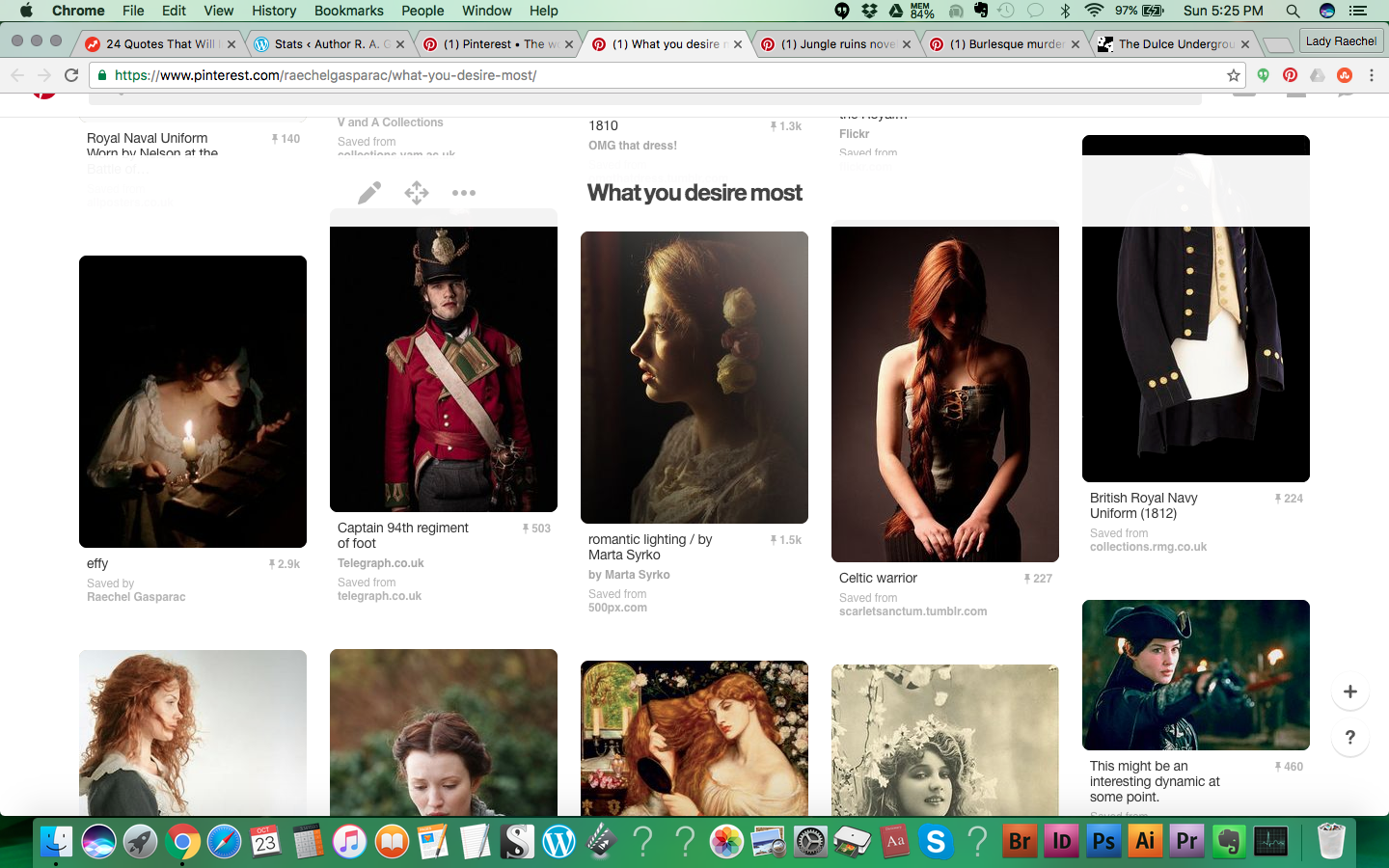Bookmark this page with the star icon

pyautogui.click(x=1233, y=75)
